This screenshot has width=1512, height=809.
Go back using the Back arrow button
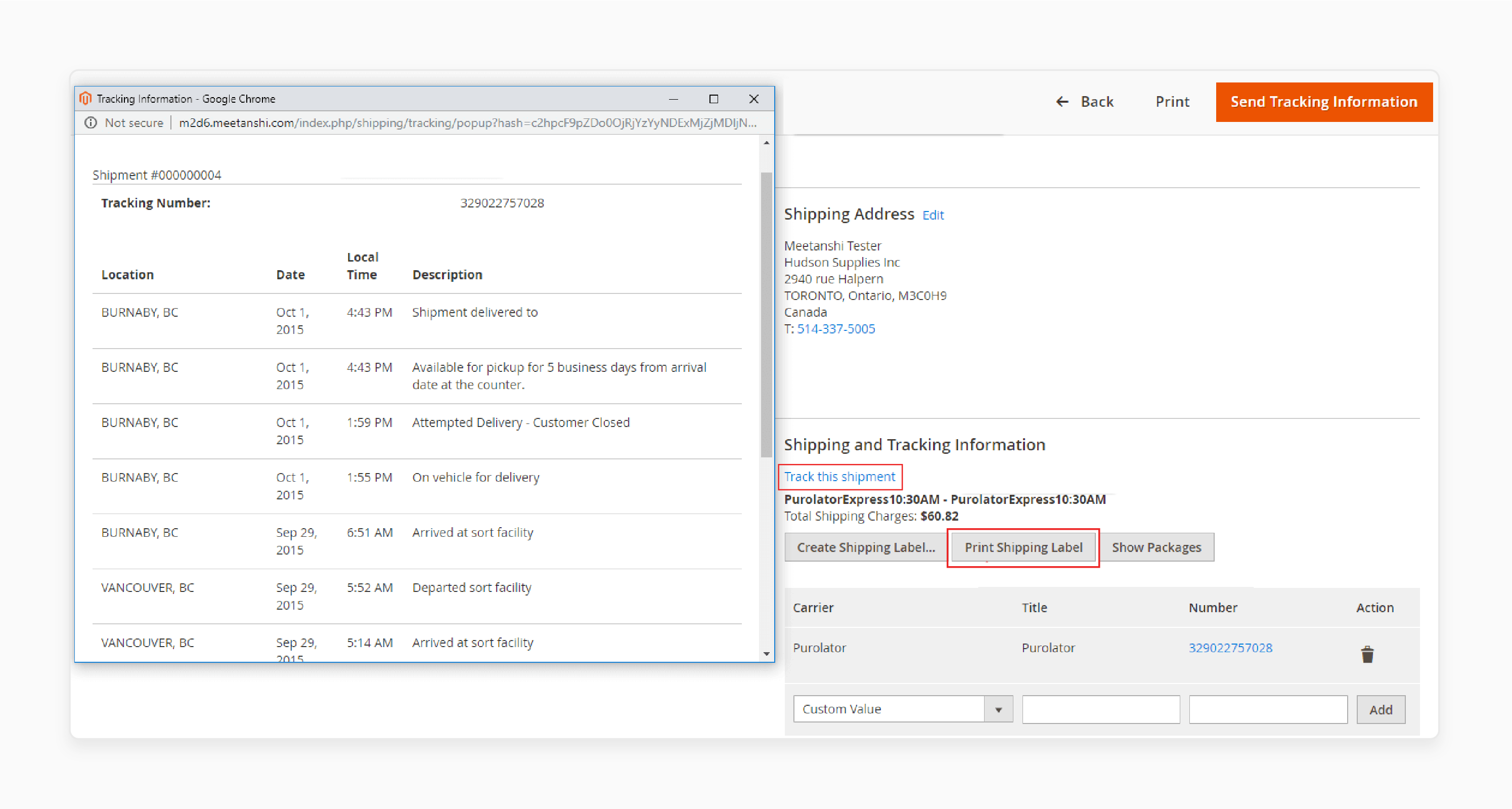(x=1084, y=102)
